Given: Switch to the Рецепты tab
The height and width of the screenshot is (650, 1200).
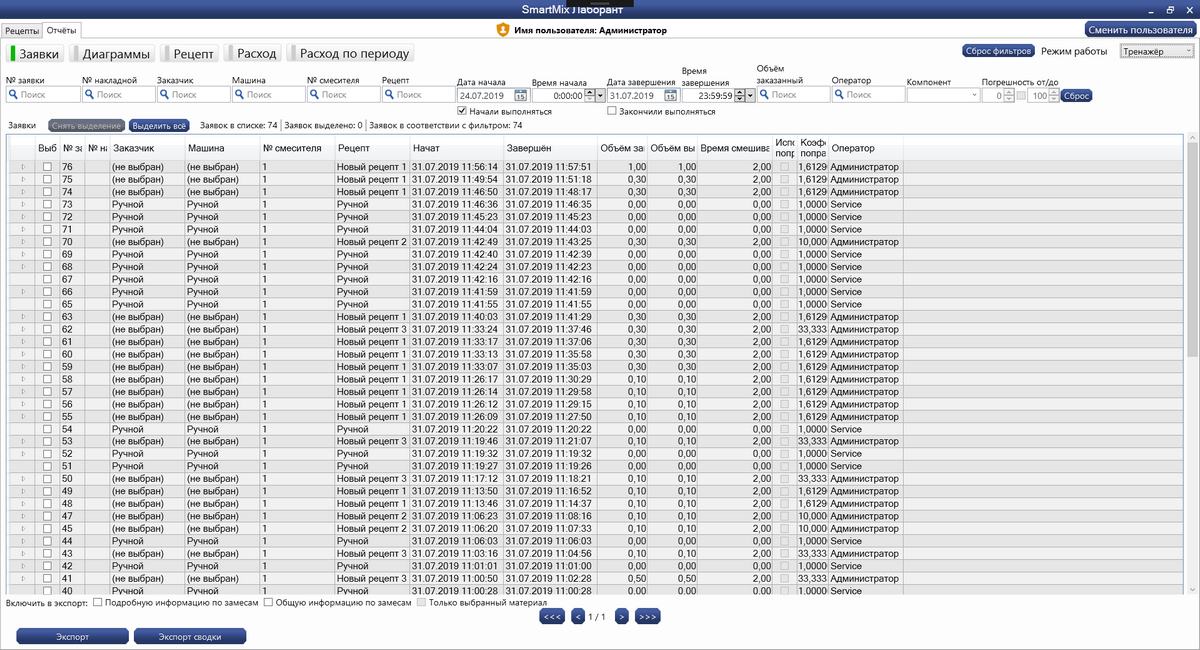Looking at the screenshot, I should pos(22,32).
